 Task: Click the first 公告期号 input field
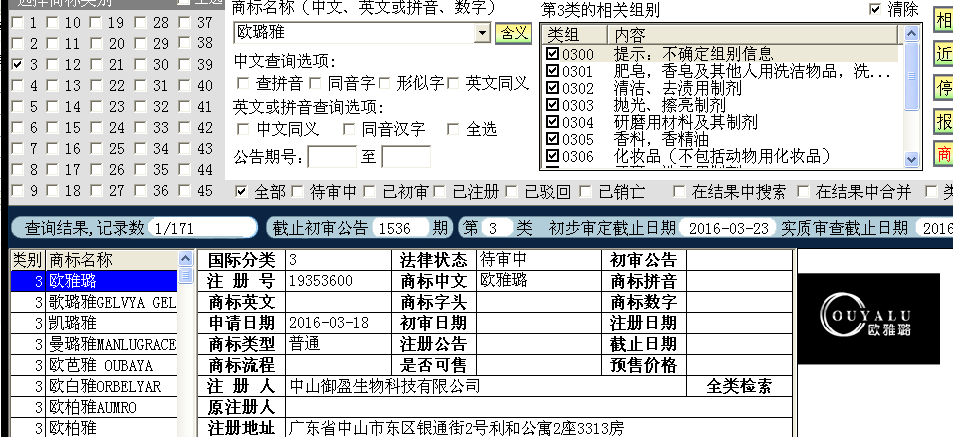pyautogui.click(x=331, y=156)
